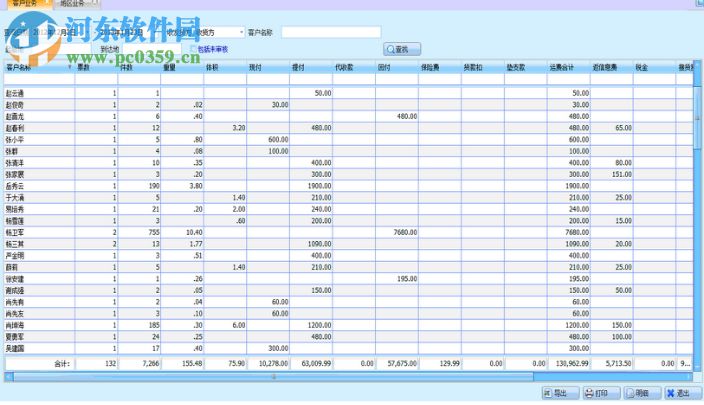704x405 pixels.
Task: Click the 7,266 total pieces cell
Action: click(x=139, y=364)
